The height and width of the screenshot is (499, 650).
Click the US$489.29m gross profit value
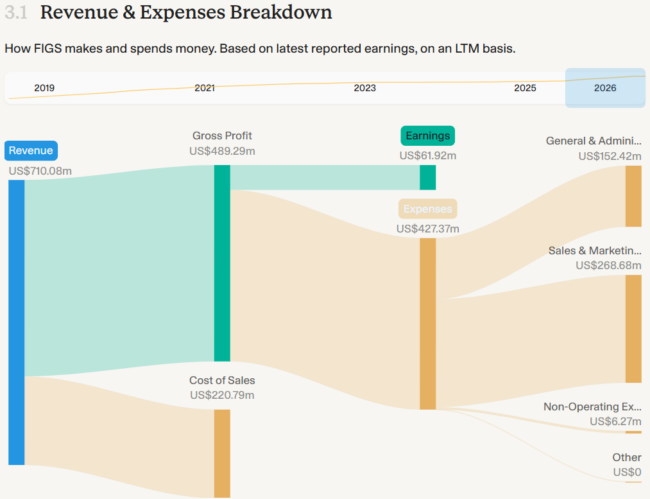pyautogui.click(x=222, y=151)
